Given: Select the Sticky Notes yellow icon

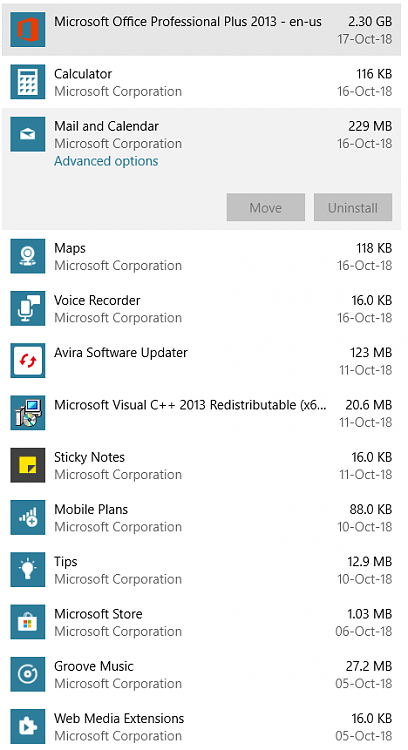Looking at the screenshot, I should (28, 465).
